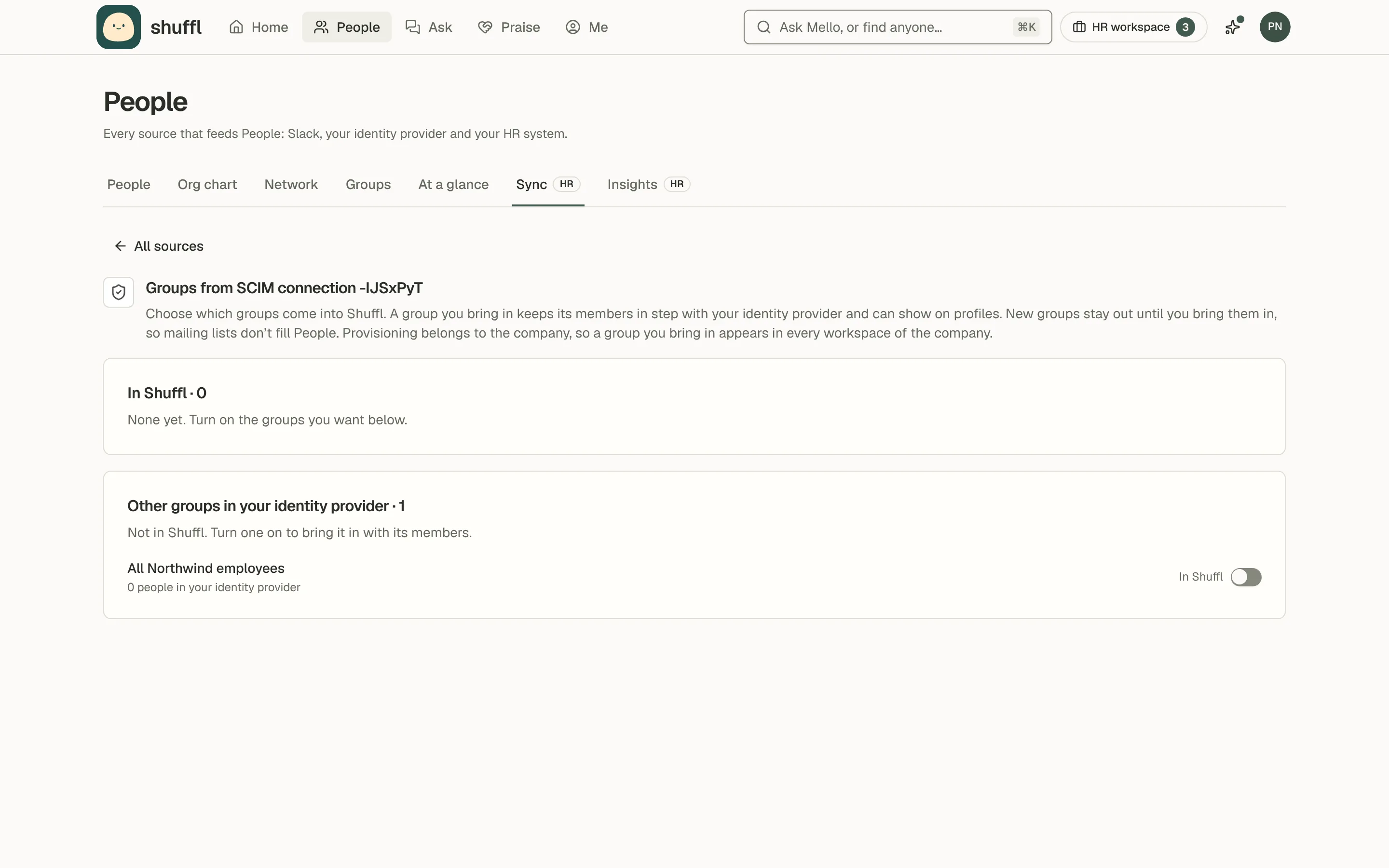Screen dimensions: 1389x868
Task: Switch to the At a glance tab
Action: tap(453, 184)
